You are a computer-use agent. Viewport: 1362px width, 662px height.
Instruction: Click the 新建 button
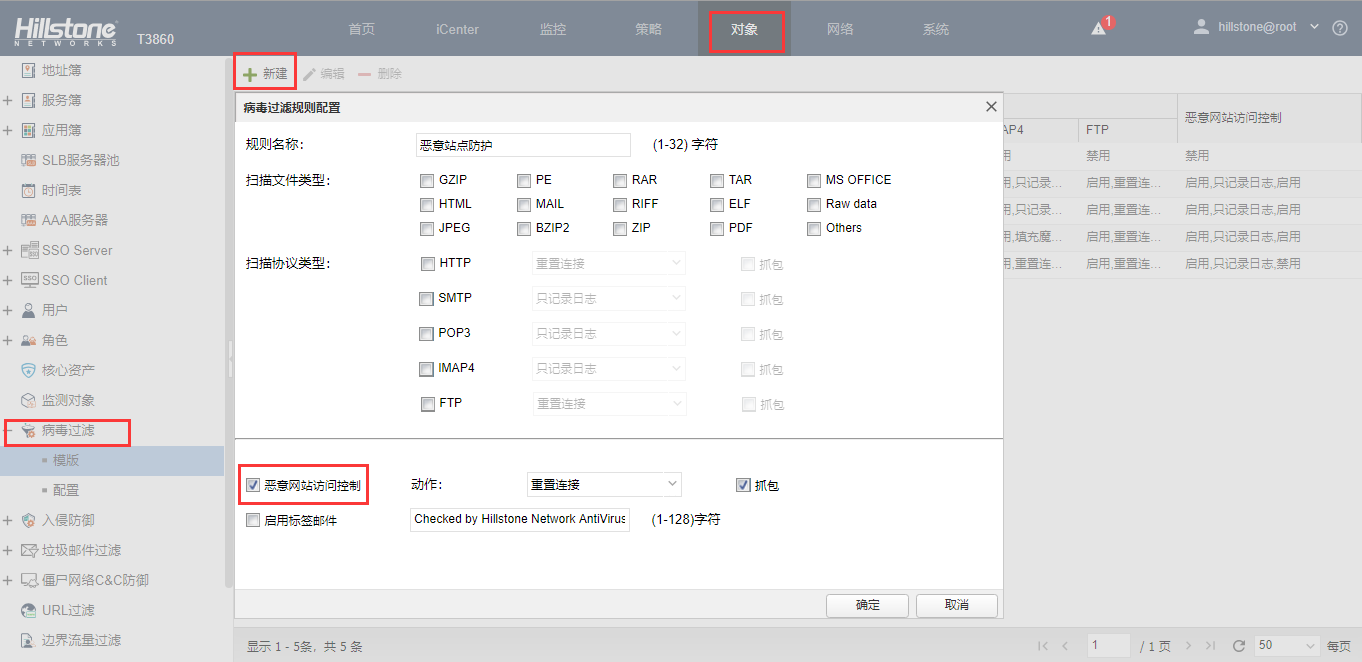coord(265,74)
